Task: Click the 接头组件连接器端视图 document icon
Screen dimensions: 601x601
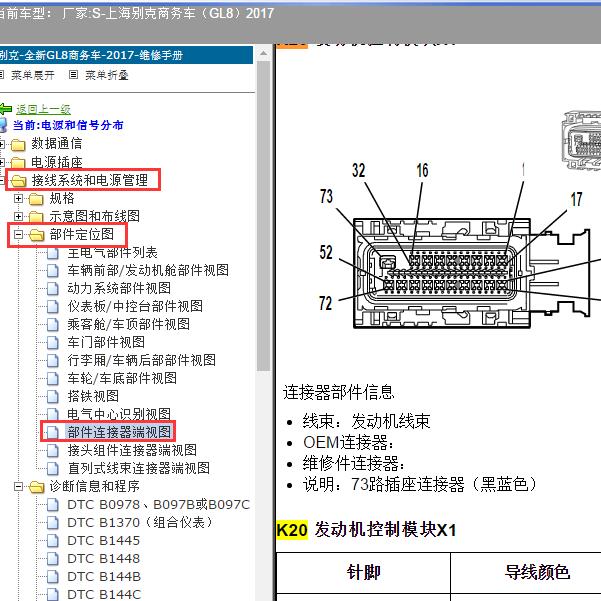Action: coord(53,451)
